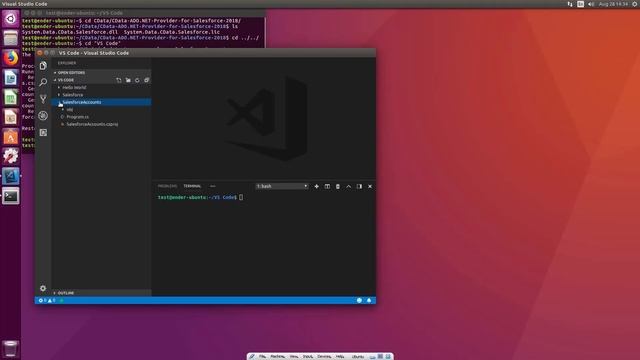Launch LibreOffice Writer from the launcher
Screen dimensions: 640x360
tap(11, 78)
